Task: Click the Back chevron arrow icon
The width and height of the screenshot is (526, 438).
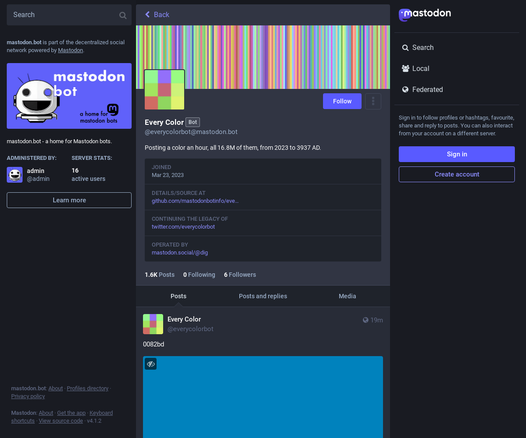Action: tap(147, 14)
